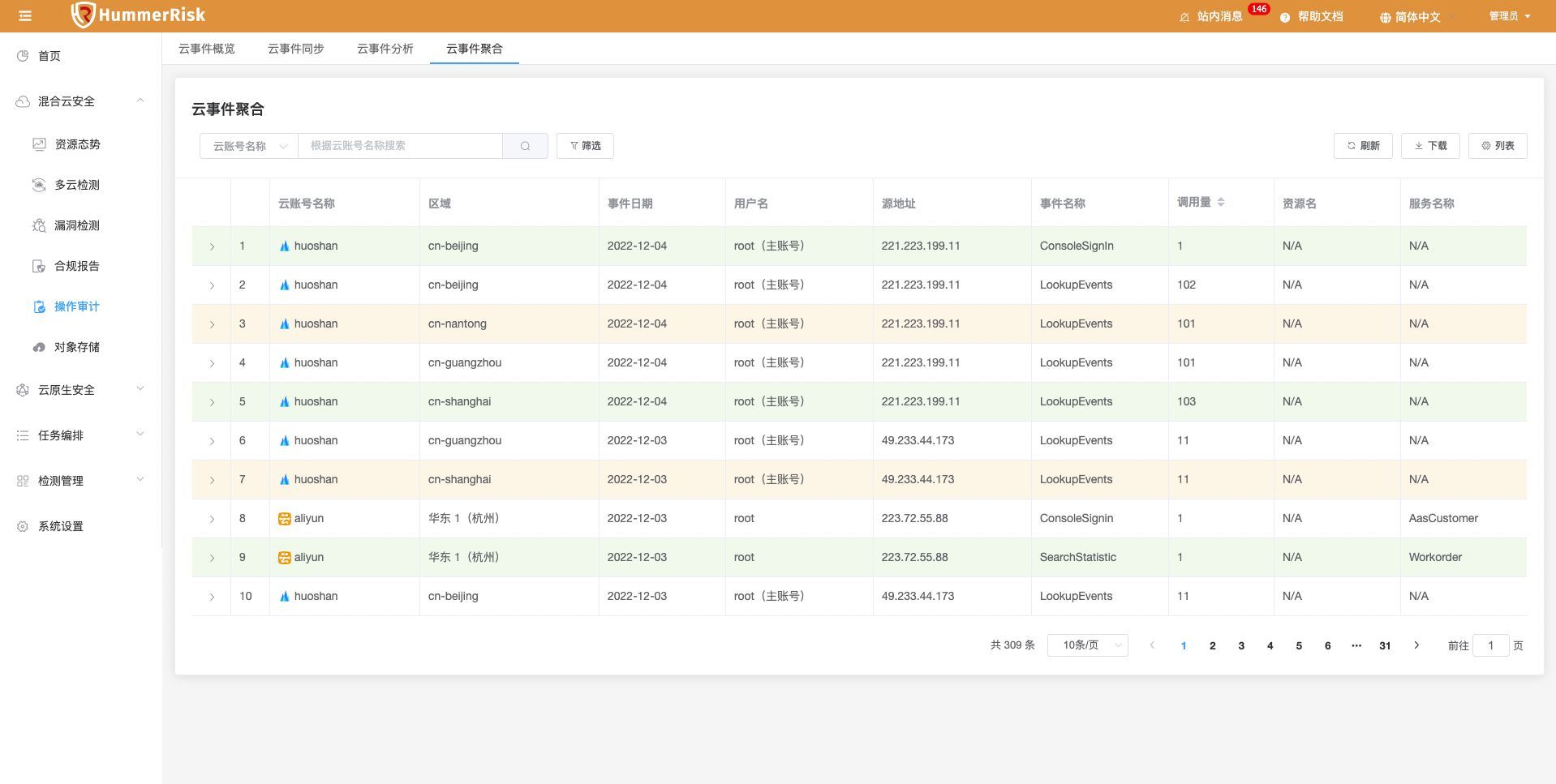
Task: Go to next page arrow
Action: 1416,645
